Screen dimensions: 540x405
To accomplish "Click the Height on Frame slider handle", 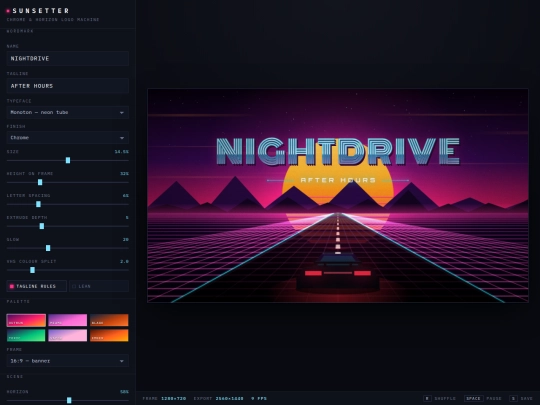I will point(40,182).
